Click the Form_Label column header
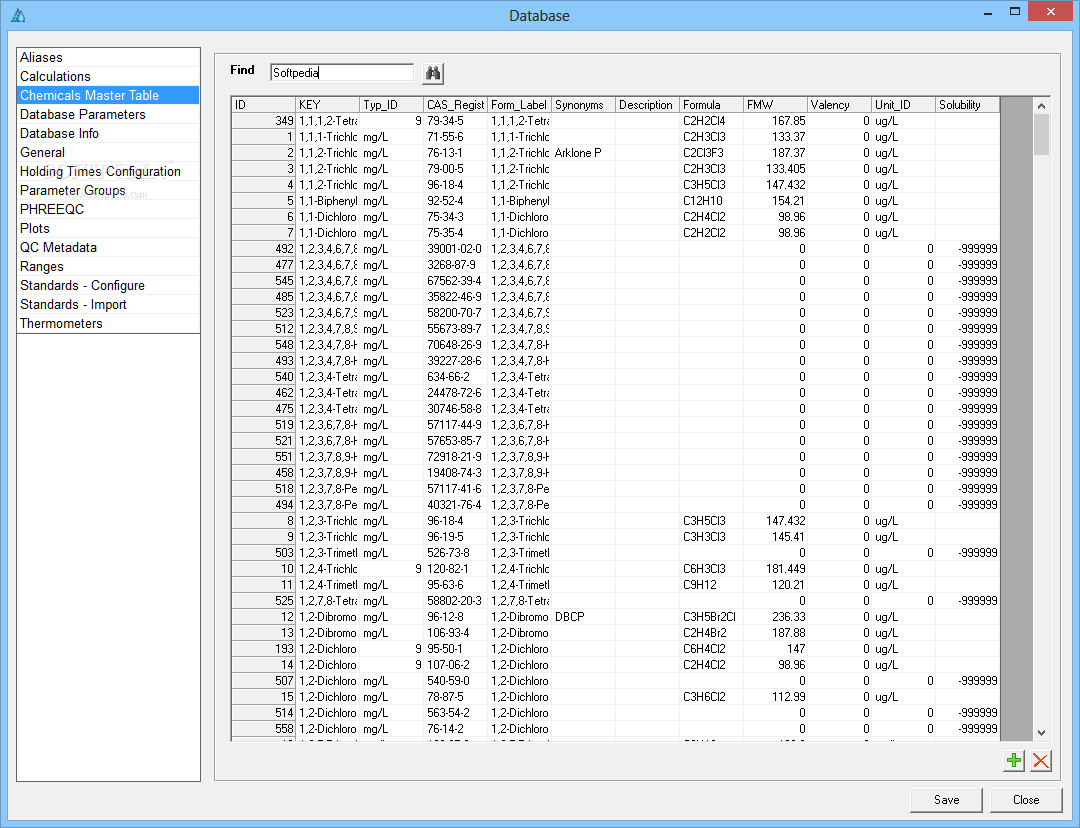This screenshot has width=1080, height=828. (520, 105)
